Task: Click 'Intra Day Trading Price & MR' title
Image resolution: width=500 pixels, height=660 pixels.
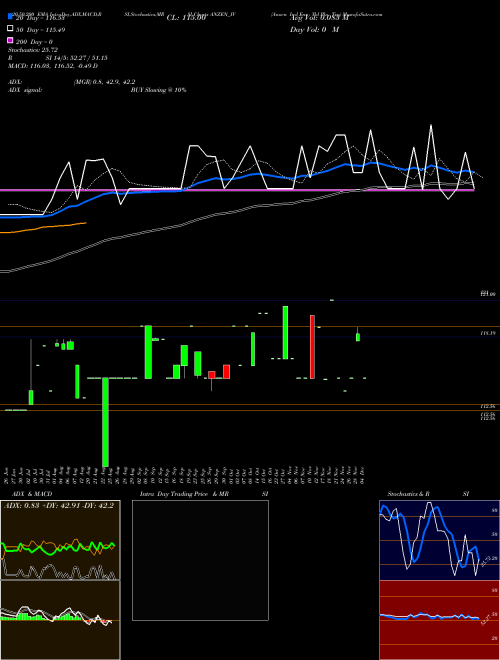Action: click(184, 494)
